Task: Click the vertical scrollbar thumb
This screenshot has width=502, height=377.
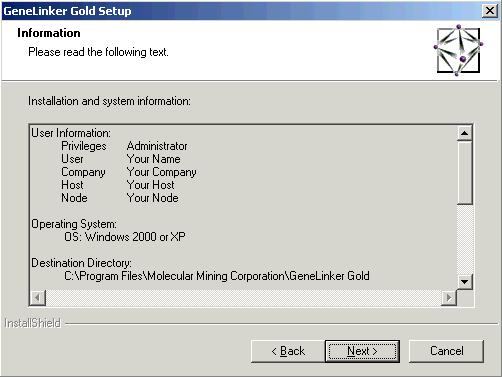Action: coord(464,173)
